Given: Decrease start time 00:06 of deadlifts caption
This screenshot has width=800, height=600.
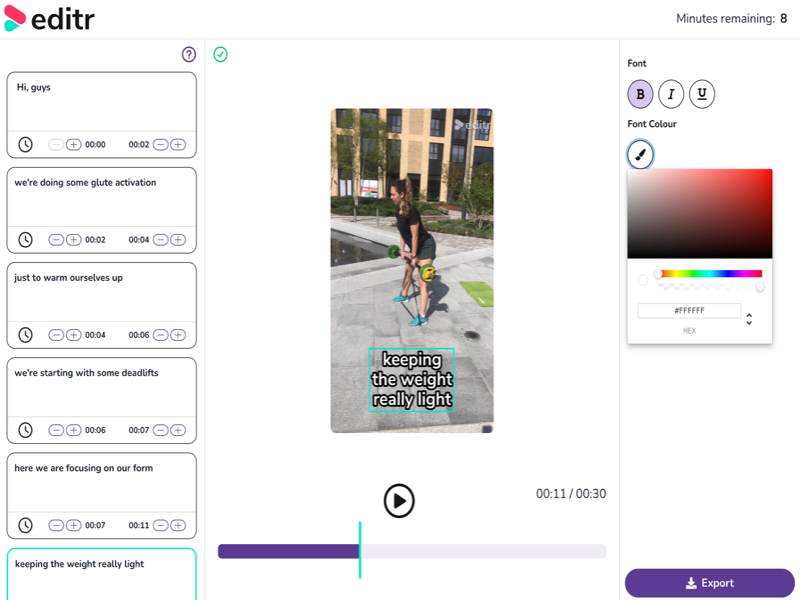Looking at the screenshot, I should 56,430.
